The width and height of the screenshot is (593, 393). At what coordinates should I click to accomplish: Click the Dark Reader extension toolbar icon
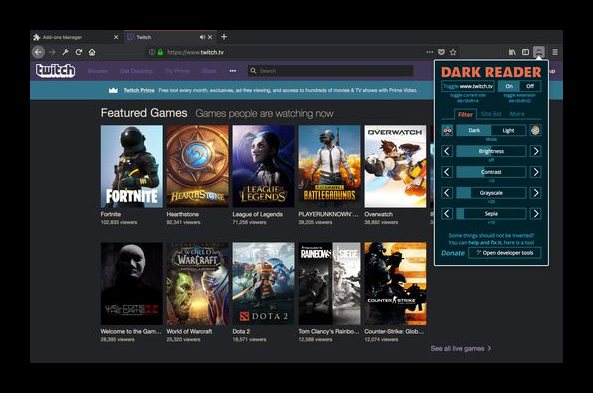[539, 52]
